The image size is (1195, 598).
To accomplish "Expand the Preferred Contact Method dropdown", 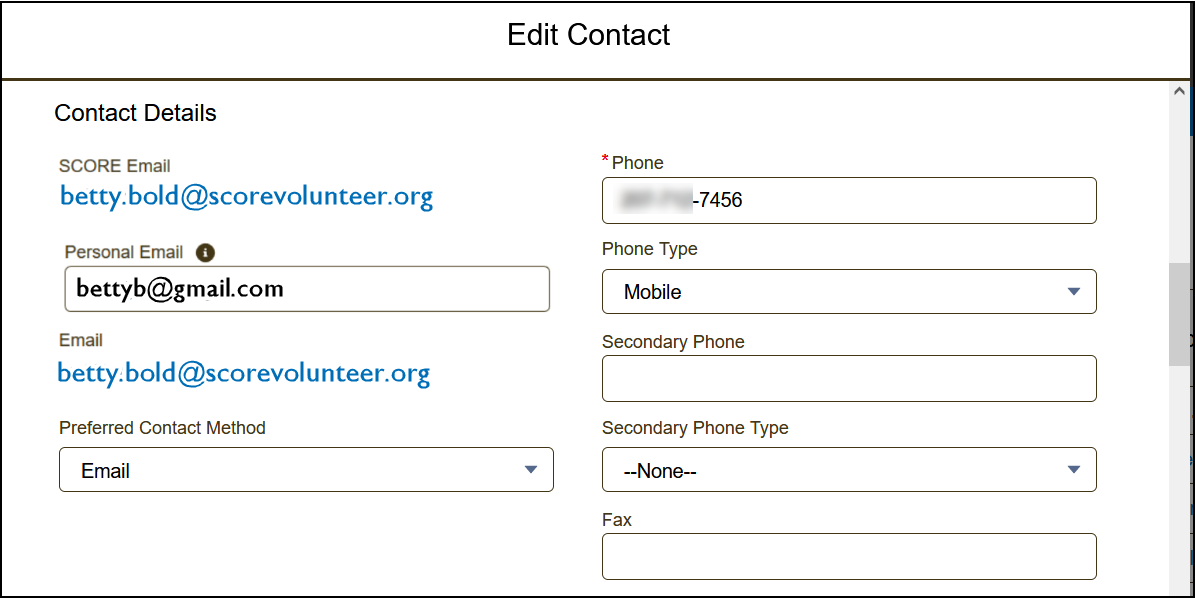I will click(x=306, y=470).
